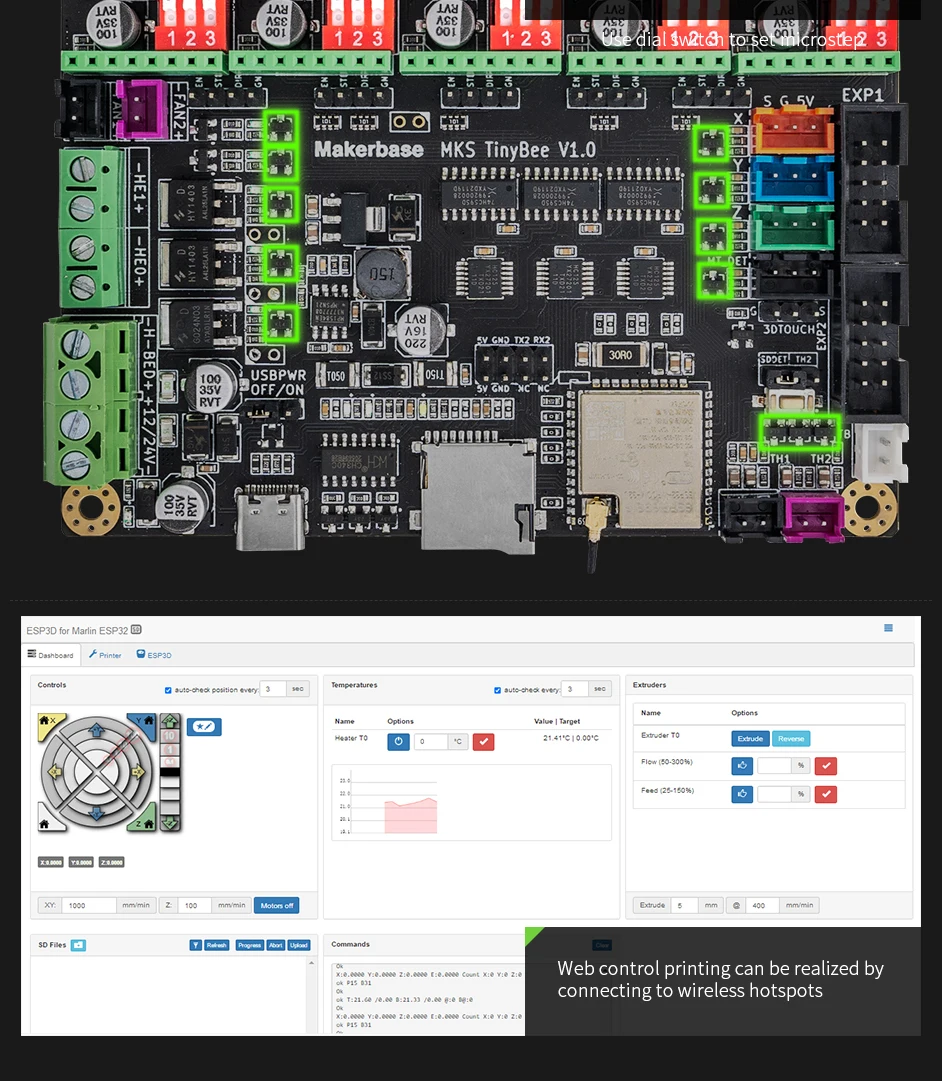This screenshot has height=1081, width=942.
Task: Select the Z jog step of 10
Action: click(x=170, y=736)
